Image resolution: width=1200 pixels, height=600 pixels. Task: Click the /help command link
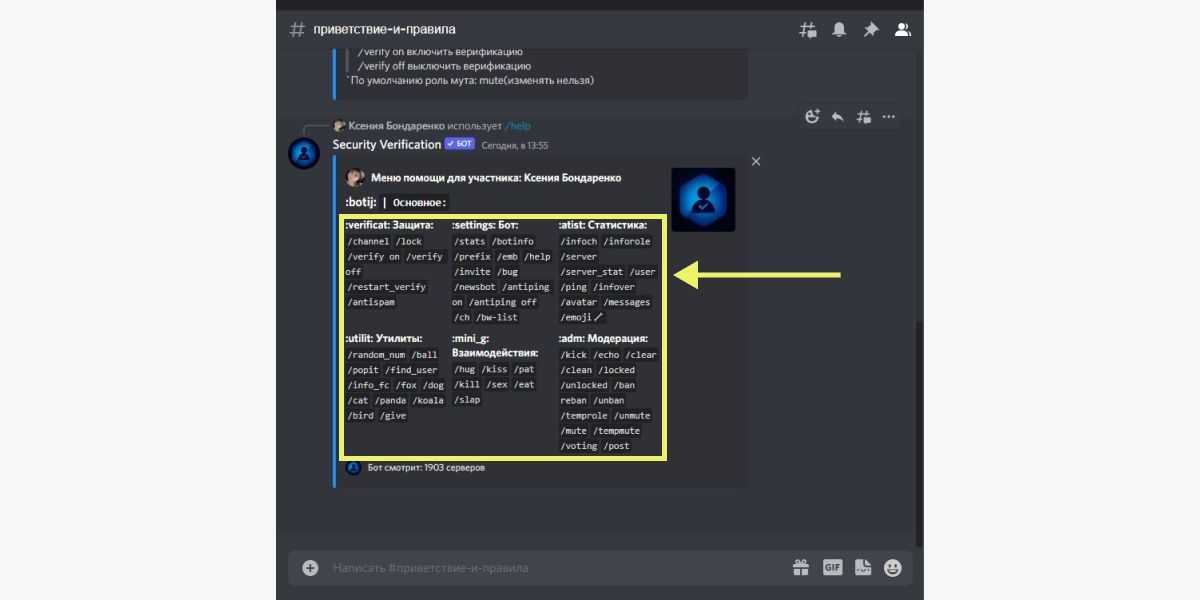pyautogui.click(x=518, y=126)
